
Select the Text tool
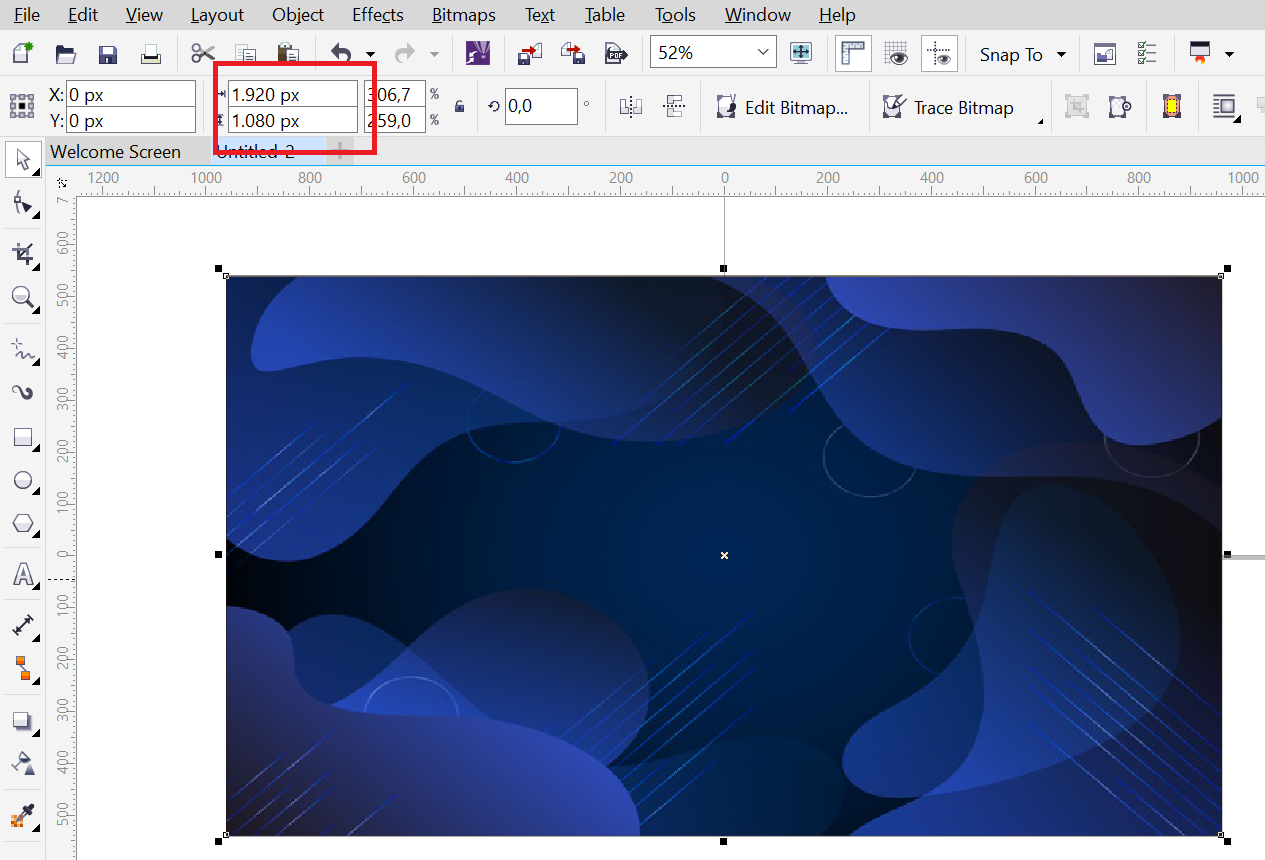tap(23, 574)
